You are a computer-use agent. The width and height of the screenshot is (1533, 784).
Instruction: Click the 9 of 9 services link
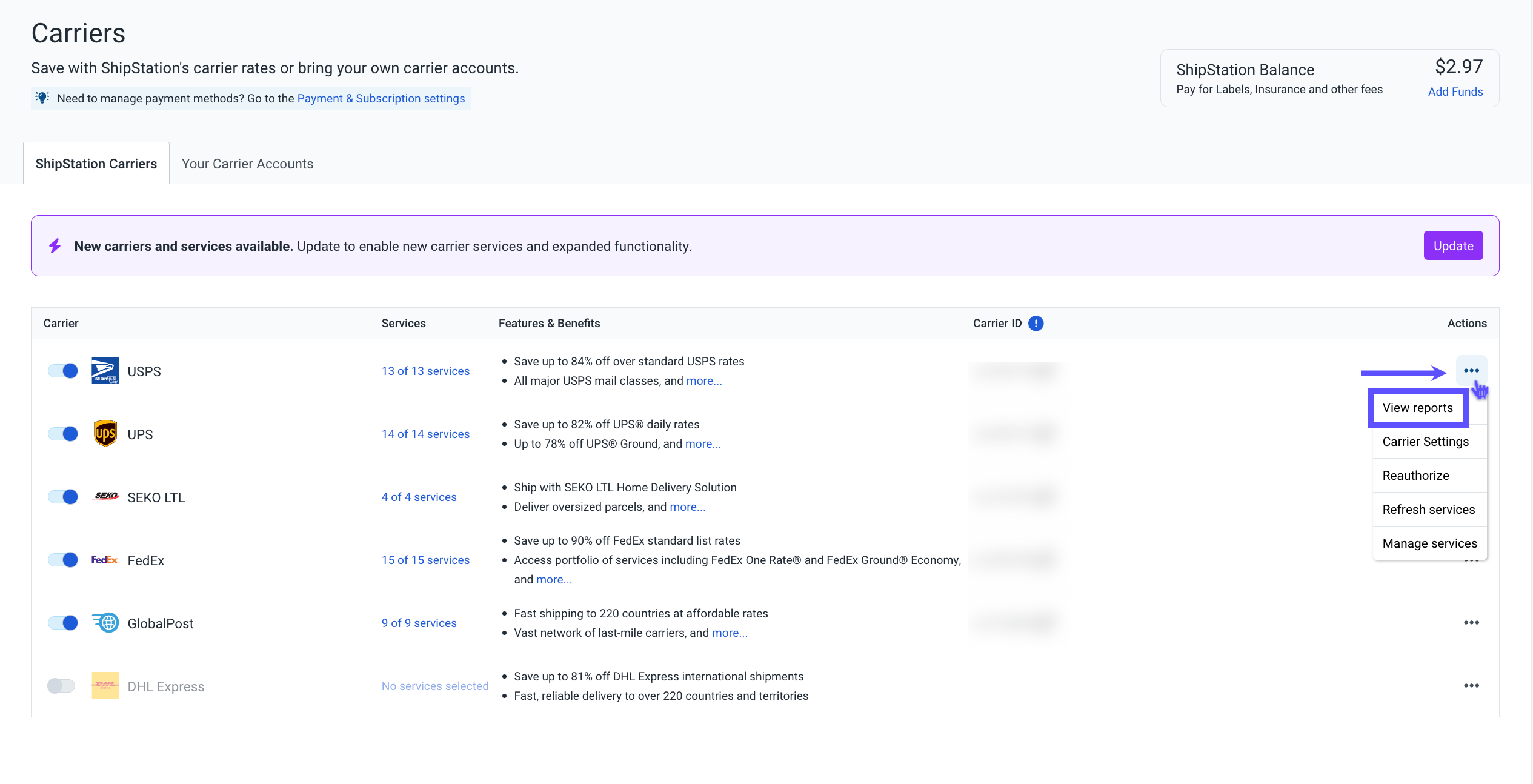[x=419, y=623]
